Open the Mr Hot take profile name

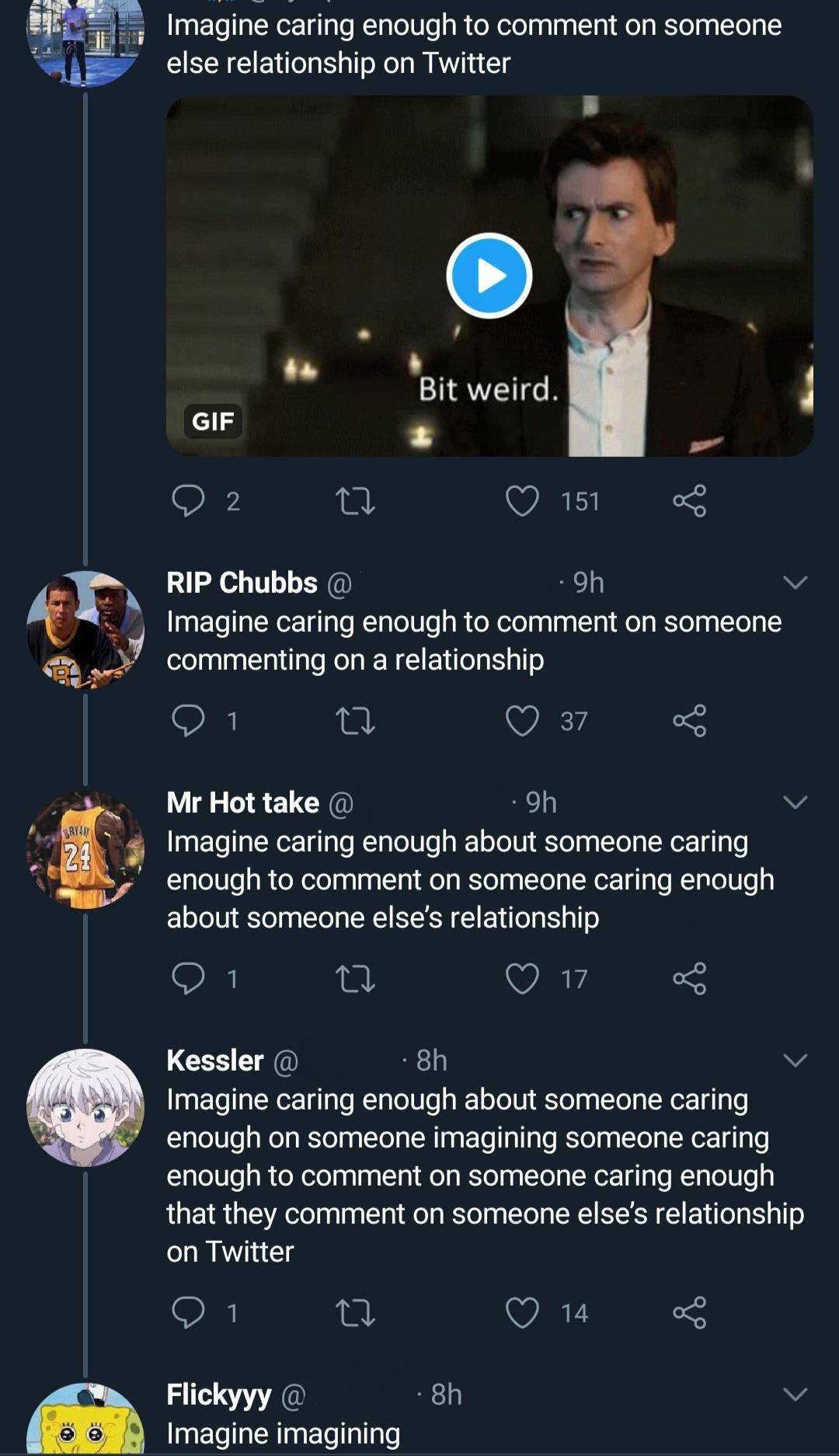coord(242,803)
